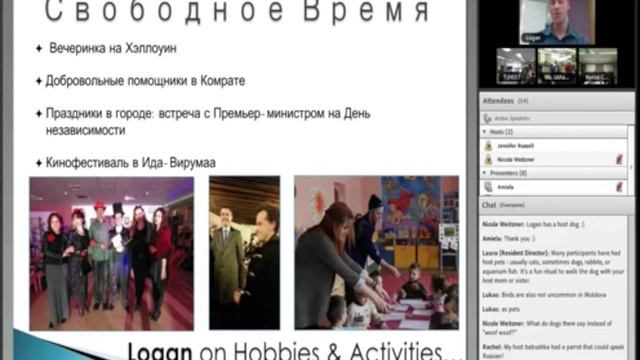Viewport: 640px width, 360px height.
Task: Click status icon right of Nicole Weitzner
Action: [x=619, y=160]
